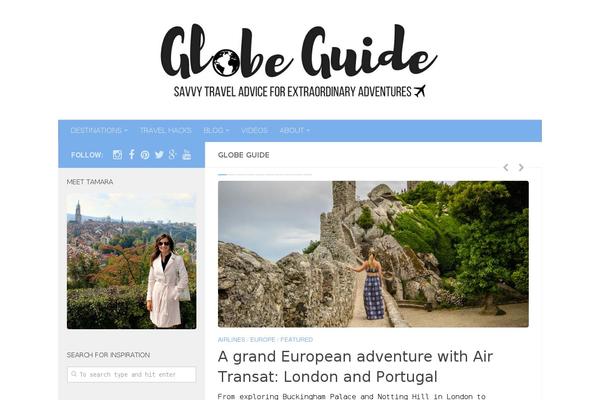Open the Travel Hacks menu item
This screenshot has width=600, height=400.
tap(165, 131)
